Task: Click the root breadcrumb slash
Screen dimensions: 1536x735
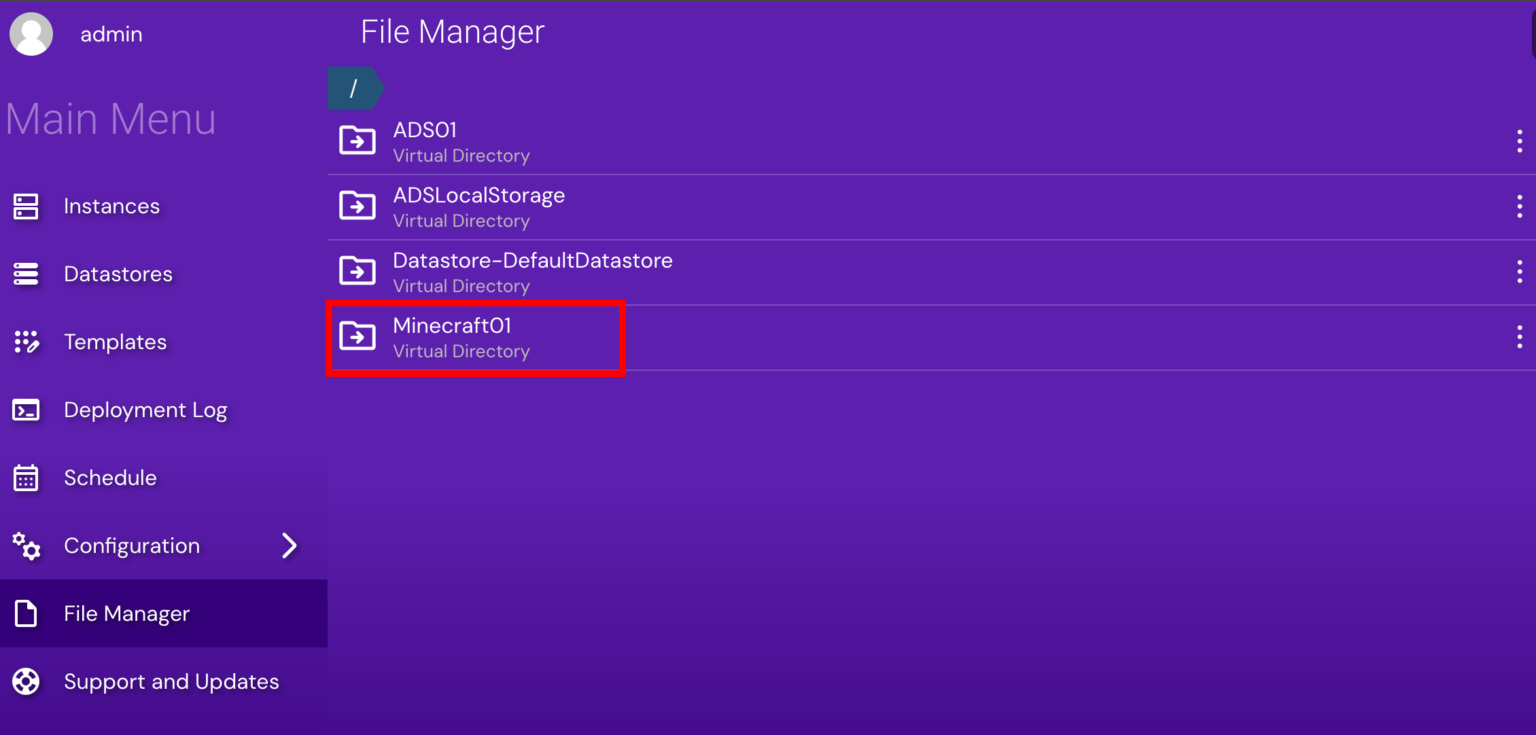Action: pos(354,88)
